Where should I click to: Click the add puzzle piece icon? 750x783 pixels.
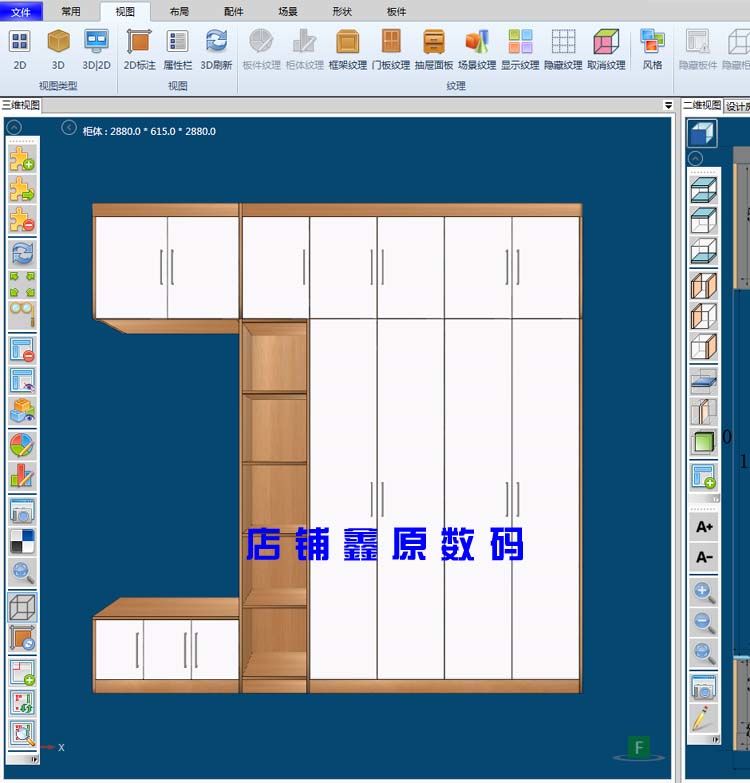pyautogui.click(x=22, y=158)
